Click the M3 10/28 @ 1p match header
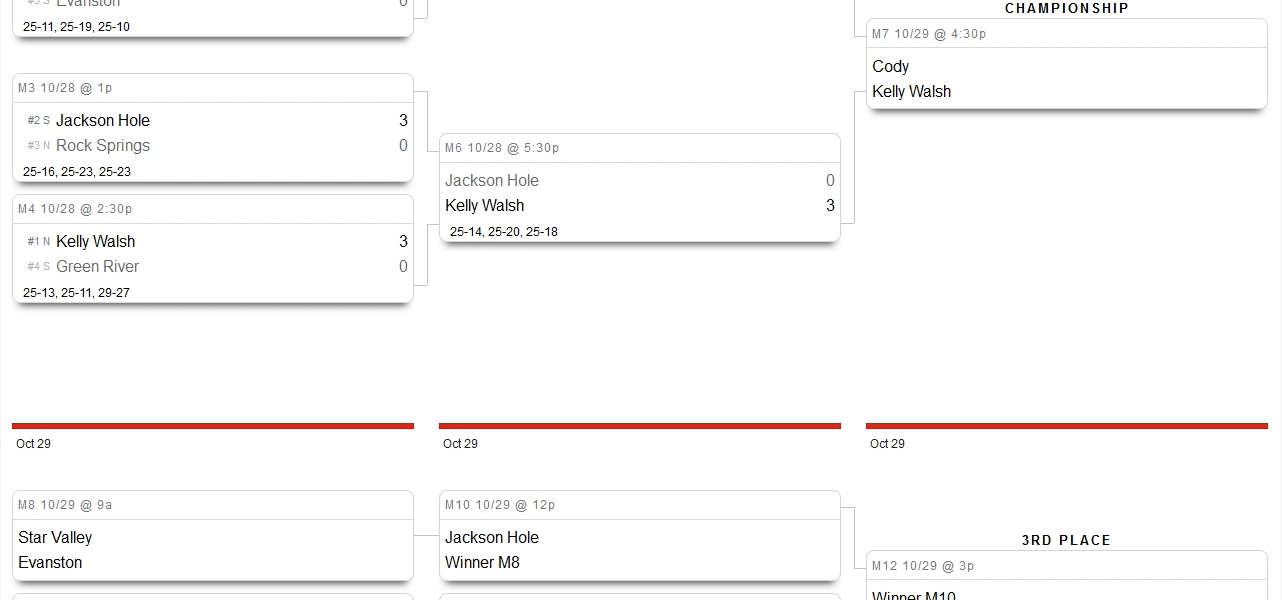This screenshot has width=1282, height=600. point(65,88)
